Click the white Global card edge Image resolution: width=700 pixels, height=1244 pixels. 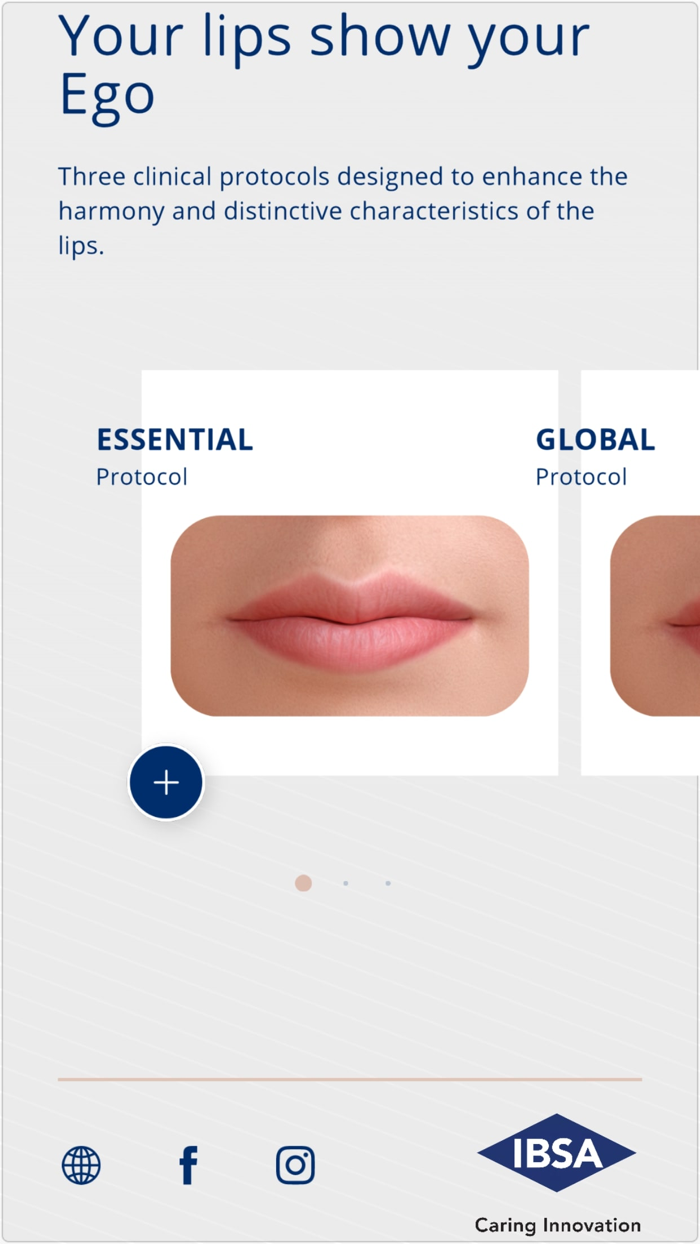640,745
